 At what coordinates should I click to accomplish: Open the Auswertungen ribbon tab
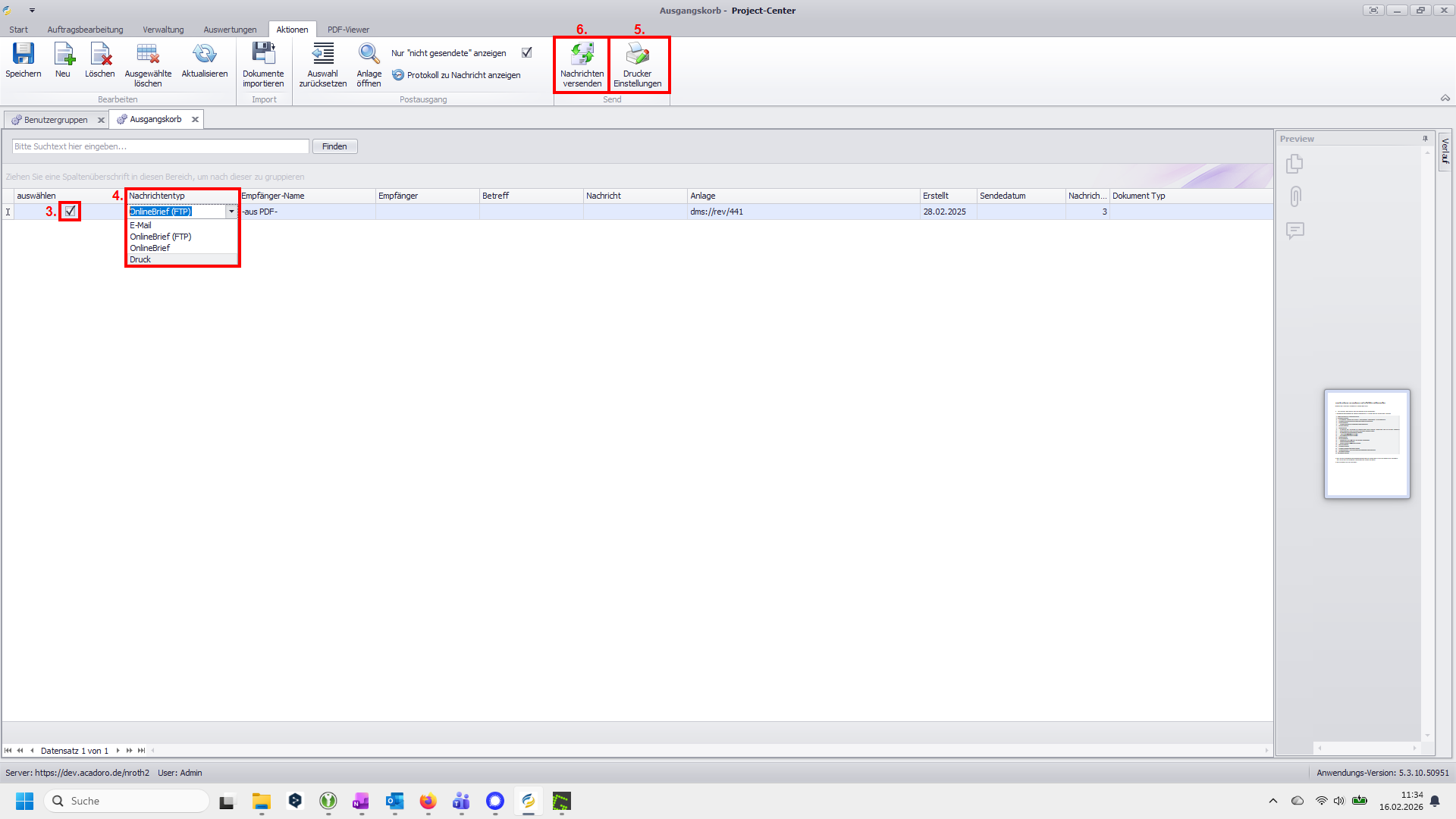(x=230, y=30)
